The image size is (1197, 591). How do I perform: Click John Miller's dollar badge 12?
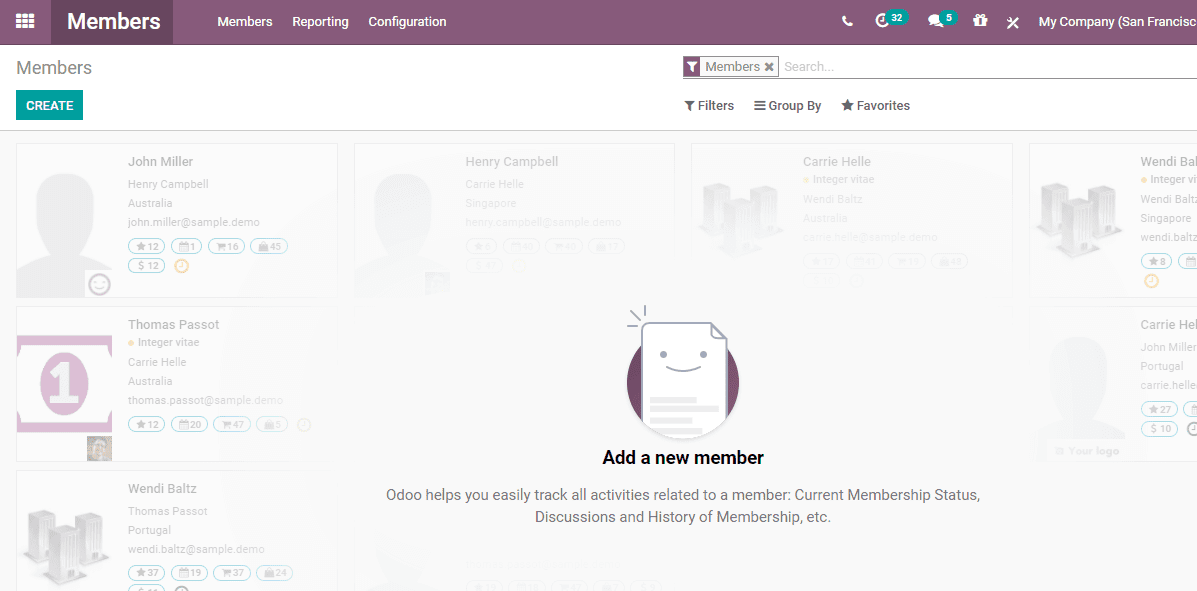pos(147,266)
